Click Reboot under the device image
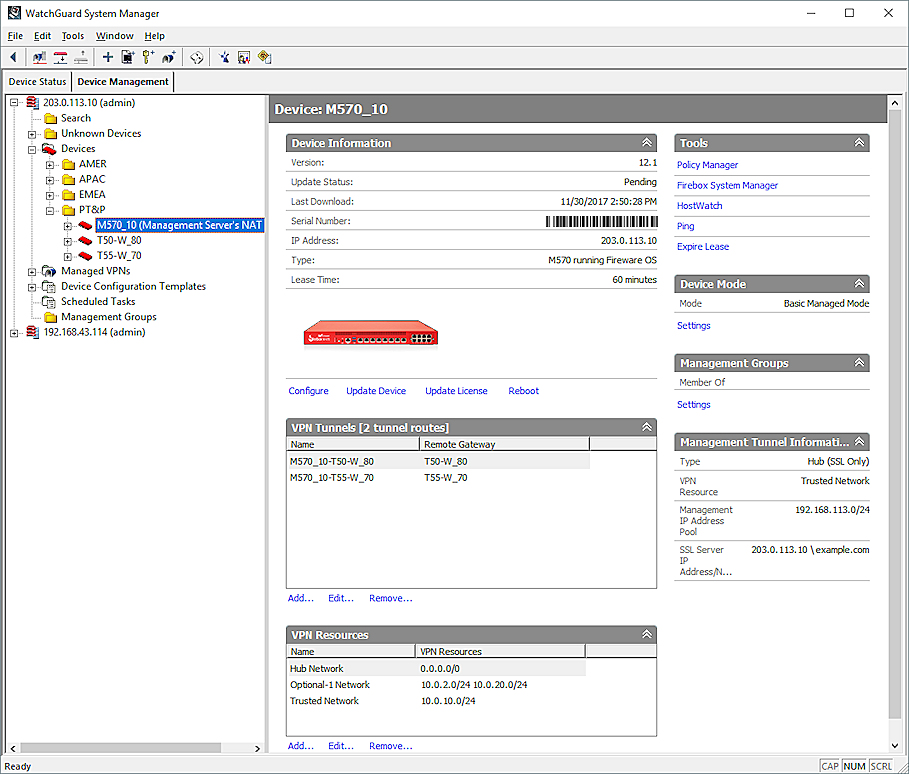Viewport: 909px width, 774px height. click(x=523, y=391)
